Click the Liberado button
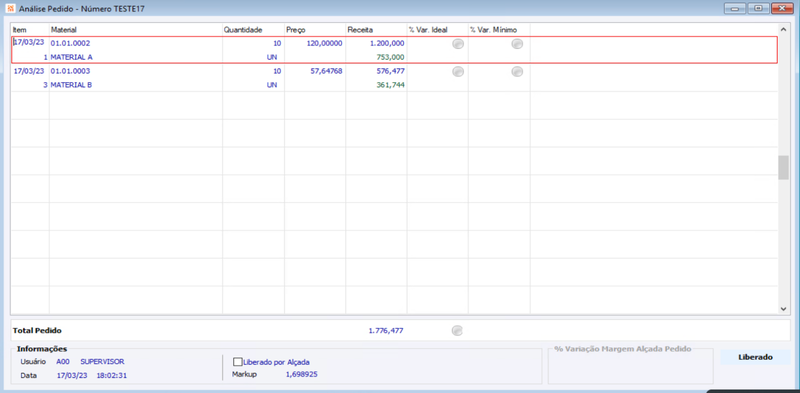Viewport: 800px width, 393px height. (x=755, y=357)
